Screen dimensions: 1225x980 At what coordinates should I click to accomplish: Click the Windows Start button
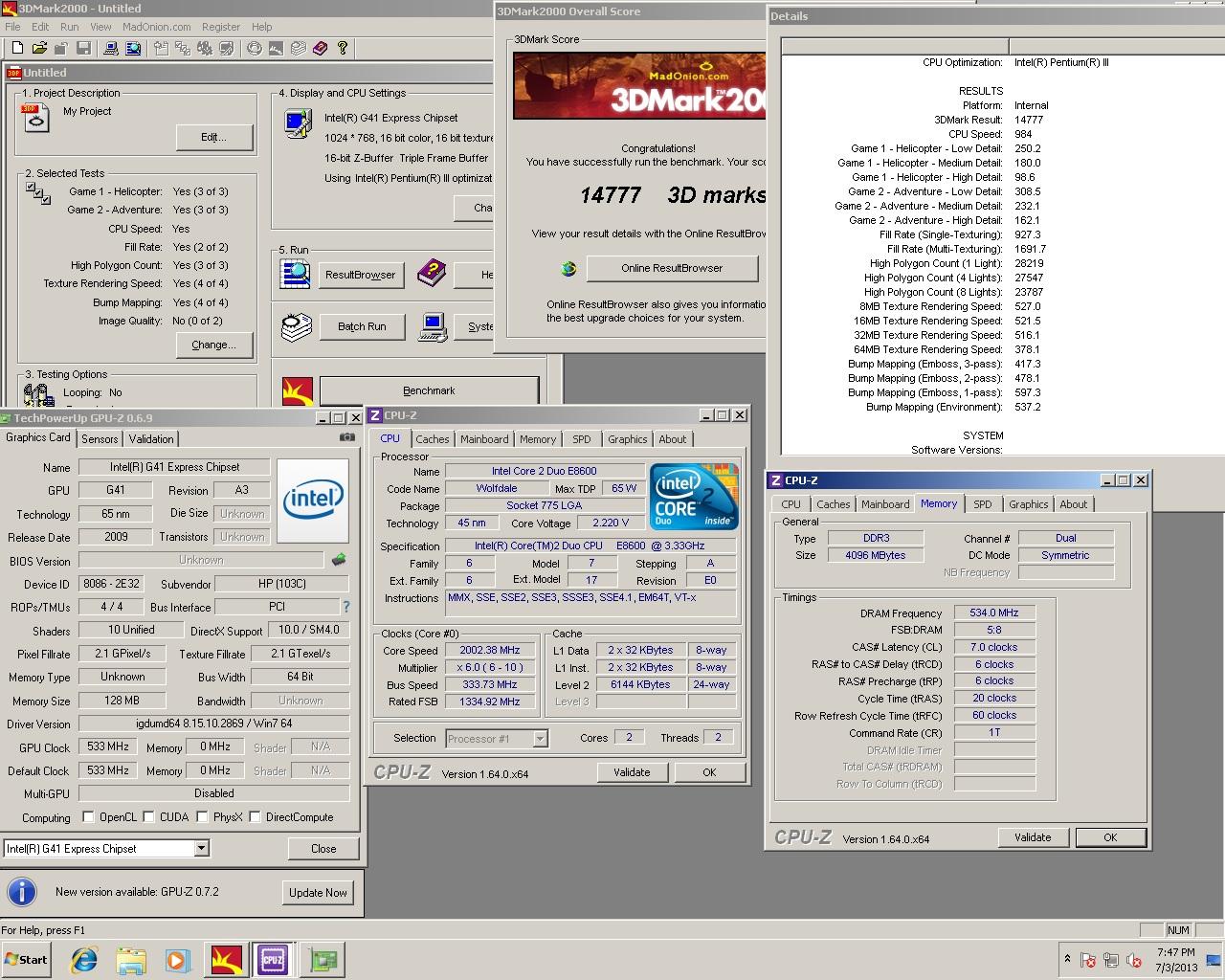coord(26,960)
